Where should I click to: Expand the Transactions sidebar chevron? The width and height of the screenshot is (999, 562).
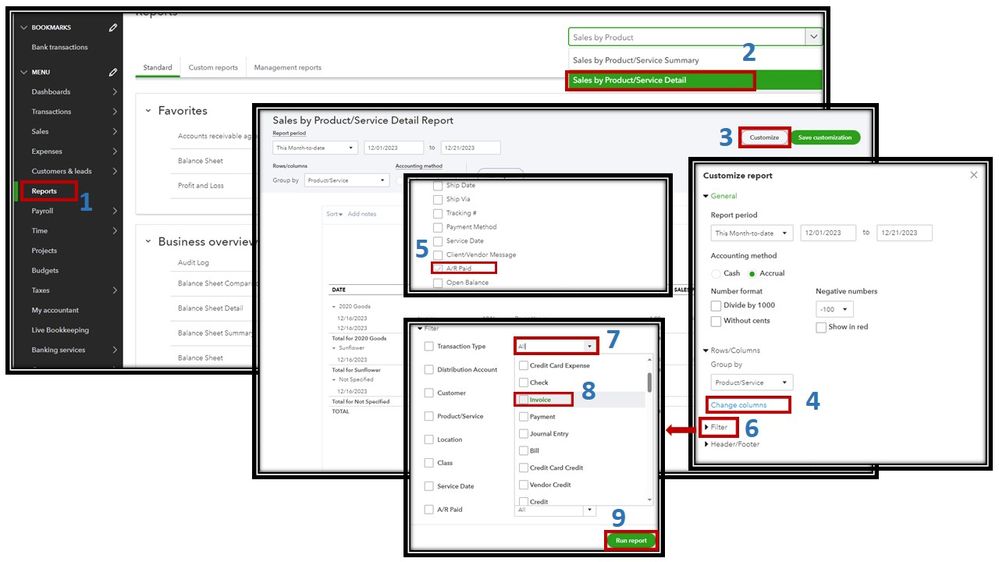point(115,112)
